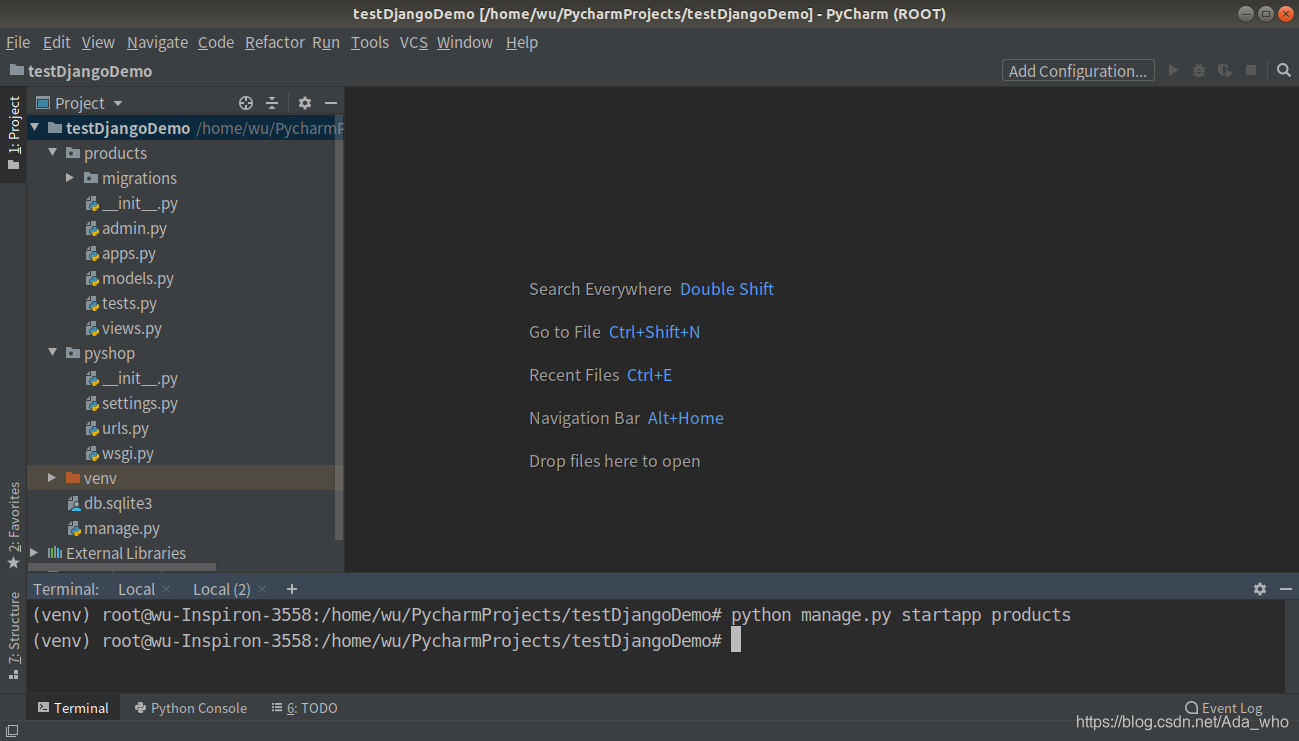Image resolution: width=1299 pixels, height=741 pixels.
Task: Select models.py file
Action: point(129,278)
